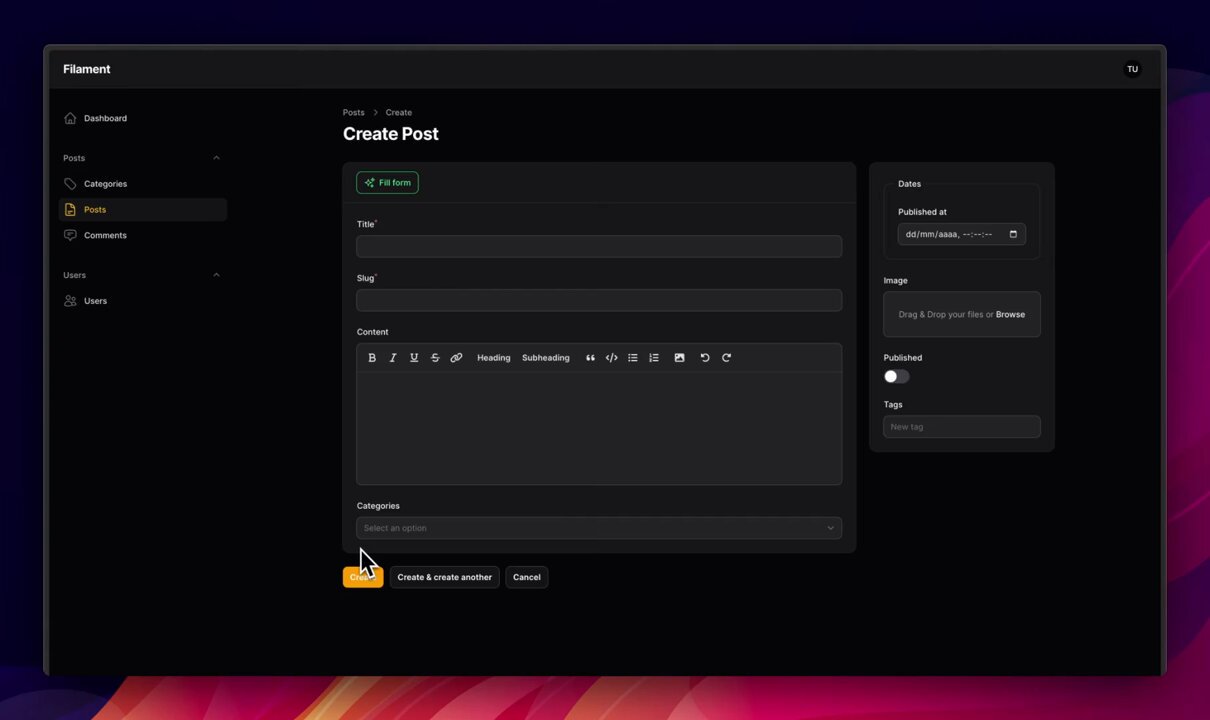Go to Dashboard in the sidebar
This screenshot has width=1210, height=720.
[105, 119]
